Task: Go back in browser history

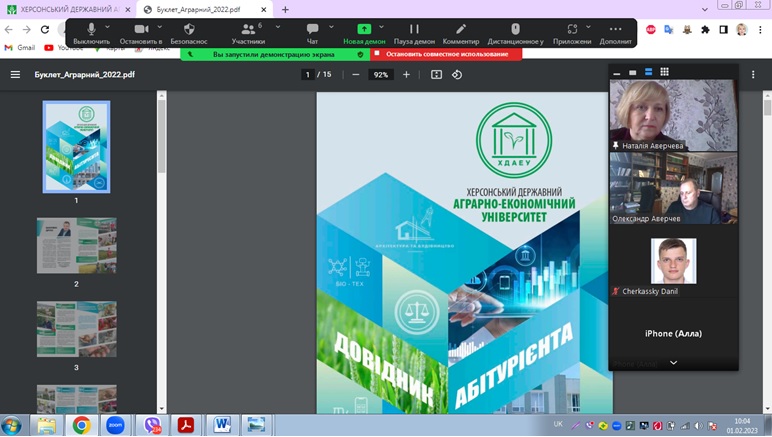Action: coord(8,30)
